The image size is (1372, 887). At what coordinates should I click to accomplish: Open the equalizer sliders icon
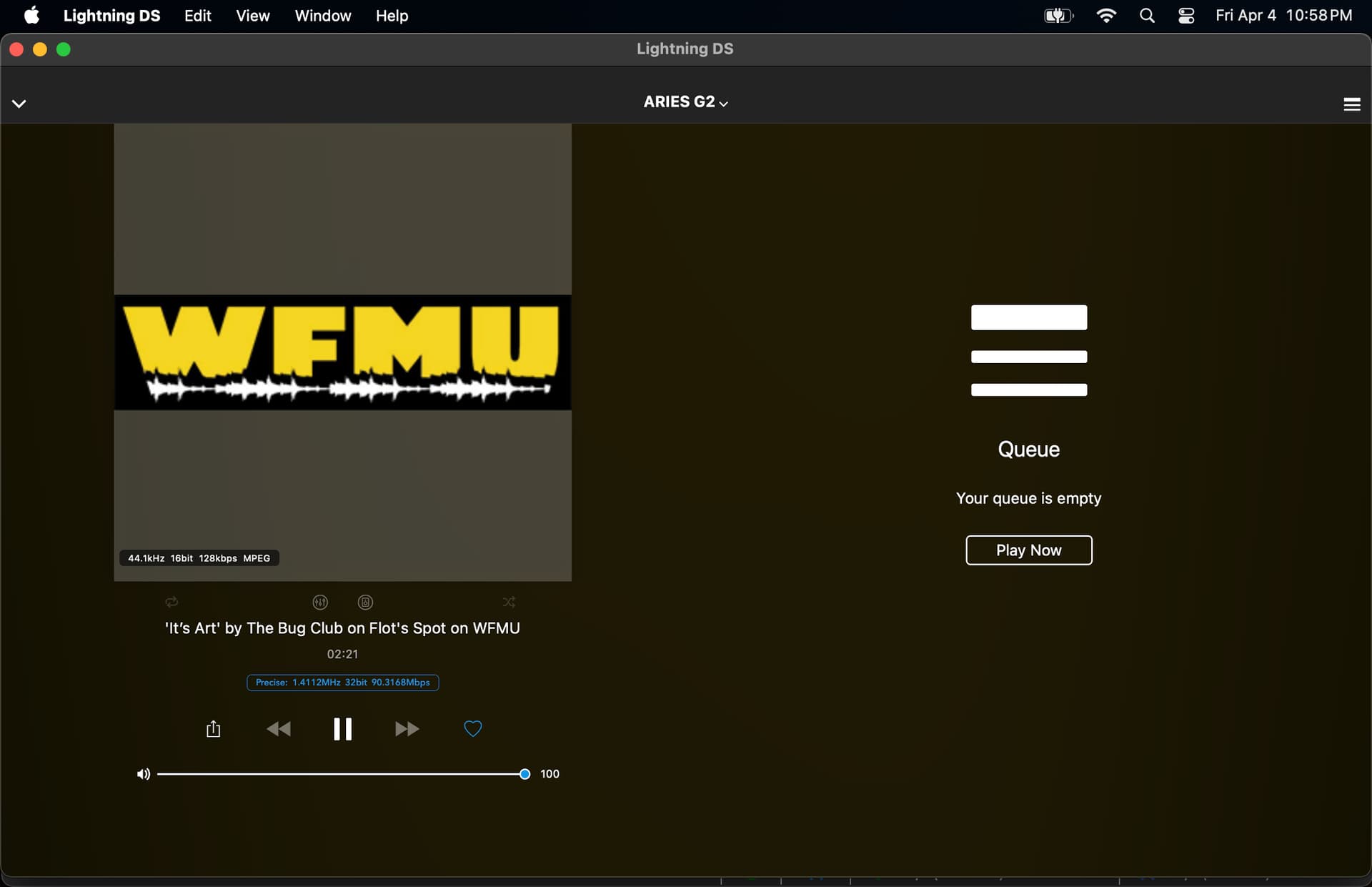[320, 603]
